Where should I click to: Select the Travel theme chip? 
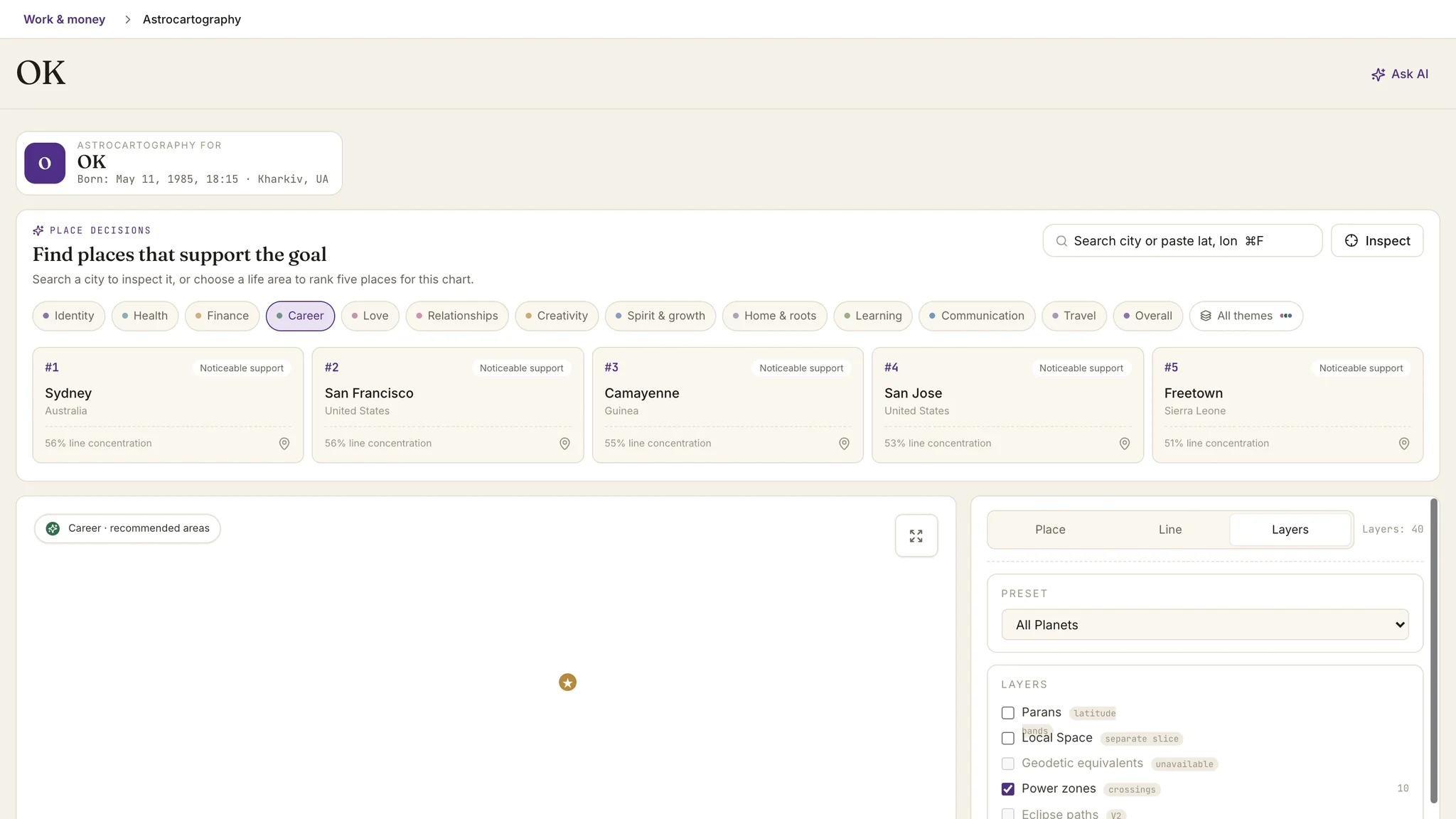(x=1074, y=316)
